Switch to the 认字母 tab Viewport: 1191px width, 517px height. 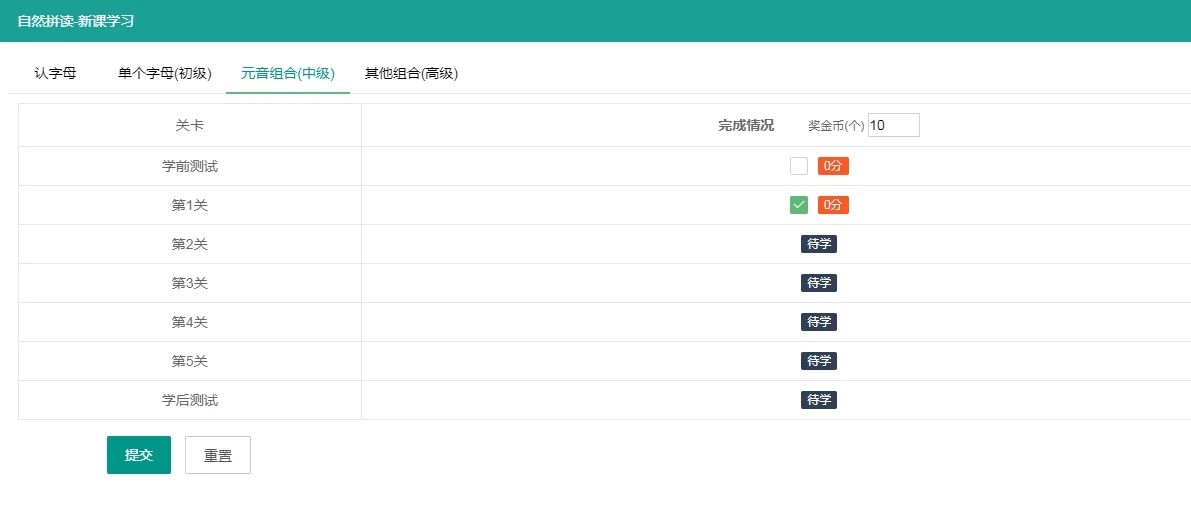pyautogui.click(x=55, y=74)
